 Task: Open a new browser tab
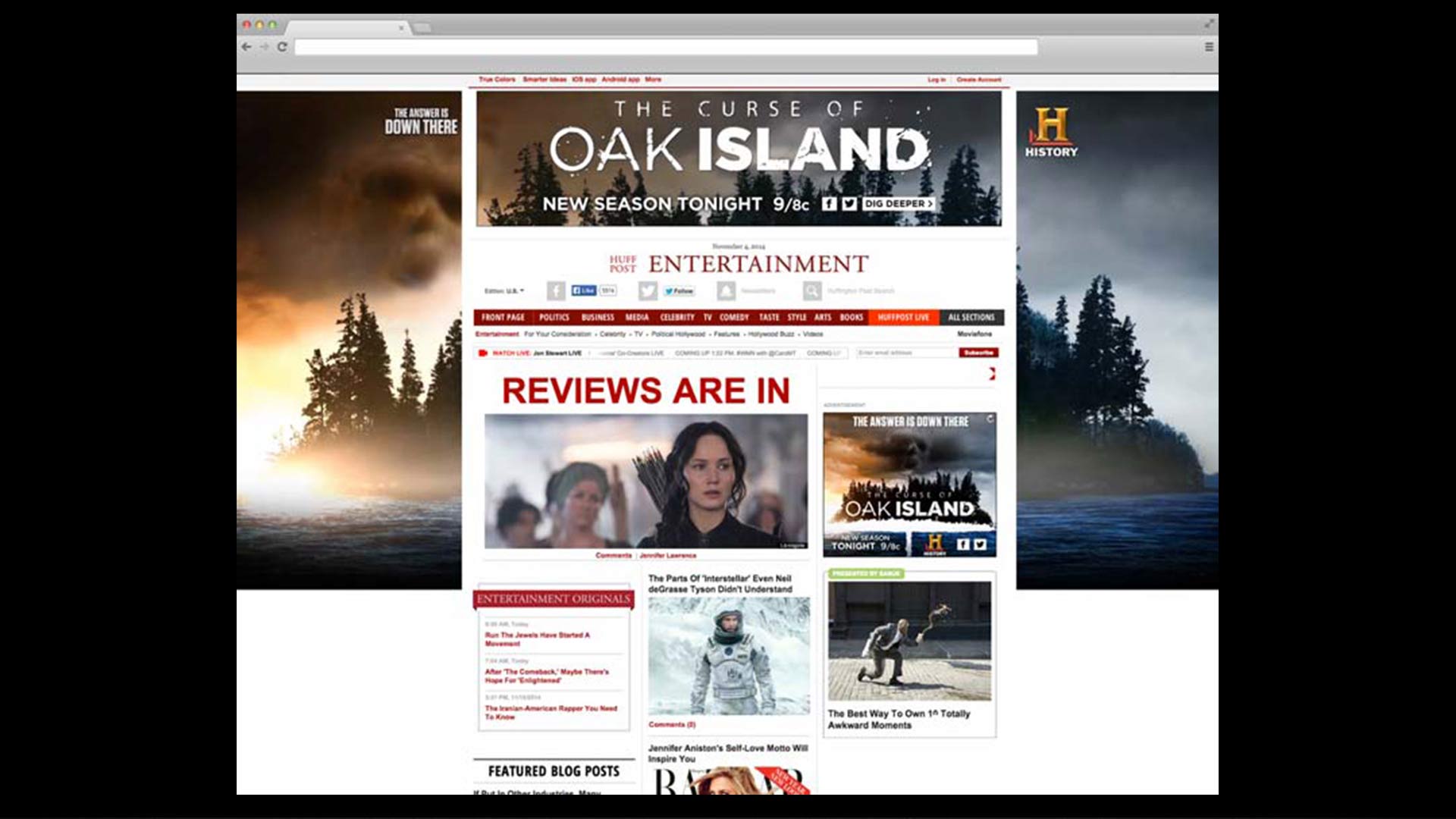(422, 28)
